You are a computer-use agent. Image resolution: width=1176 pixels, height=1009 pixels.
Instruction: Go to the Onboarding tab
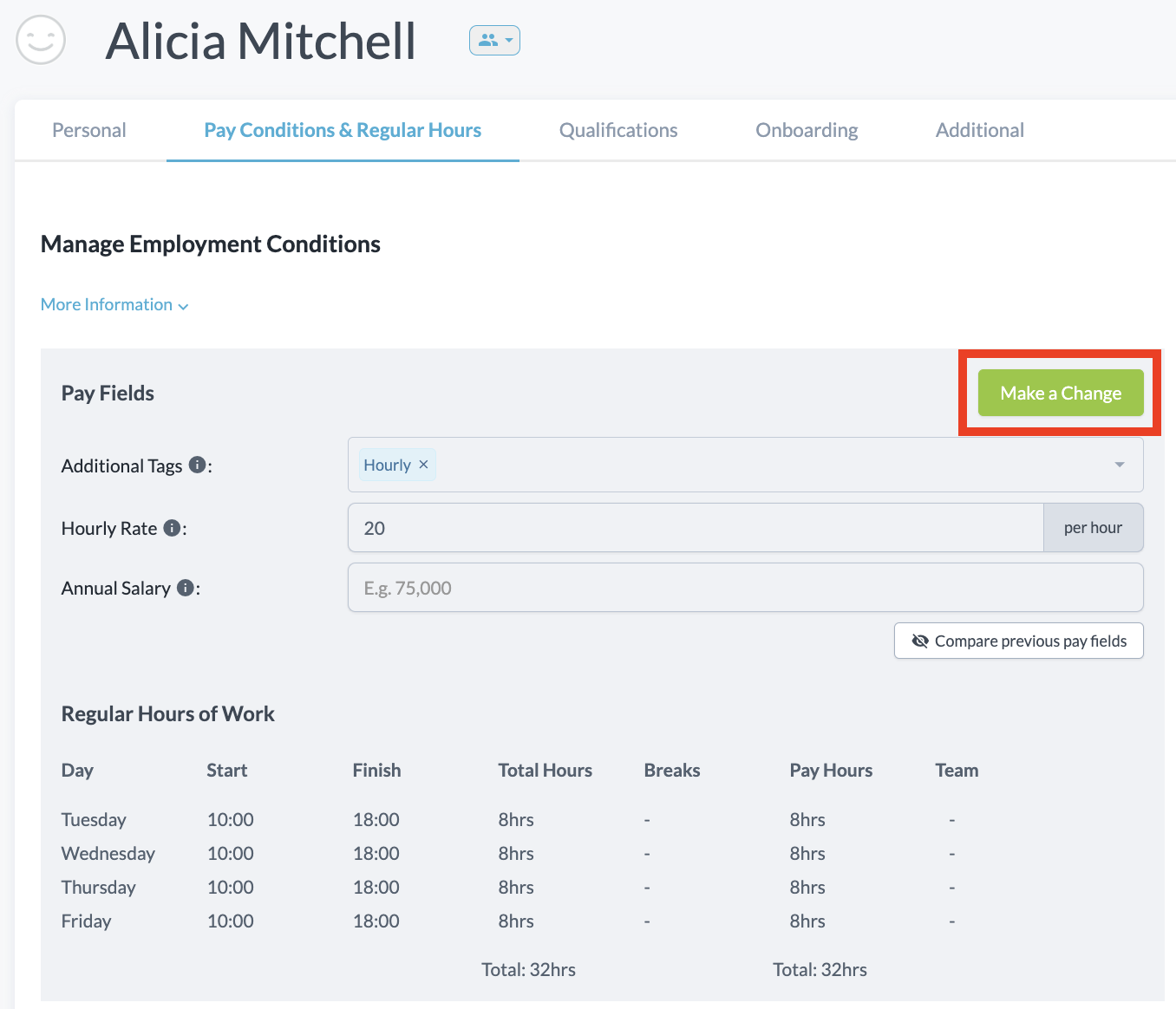click(x=806, y=130)
